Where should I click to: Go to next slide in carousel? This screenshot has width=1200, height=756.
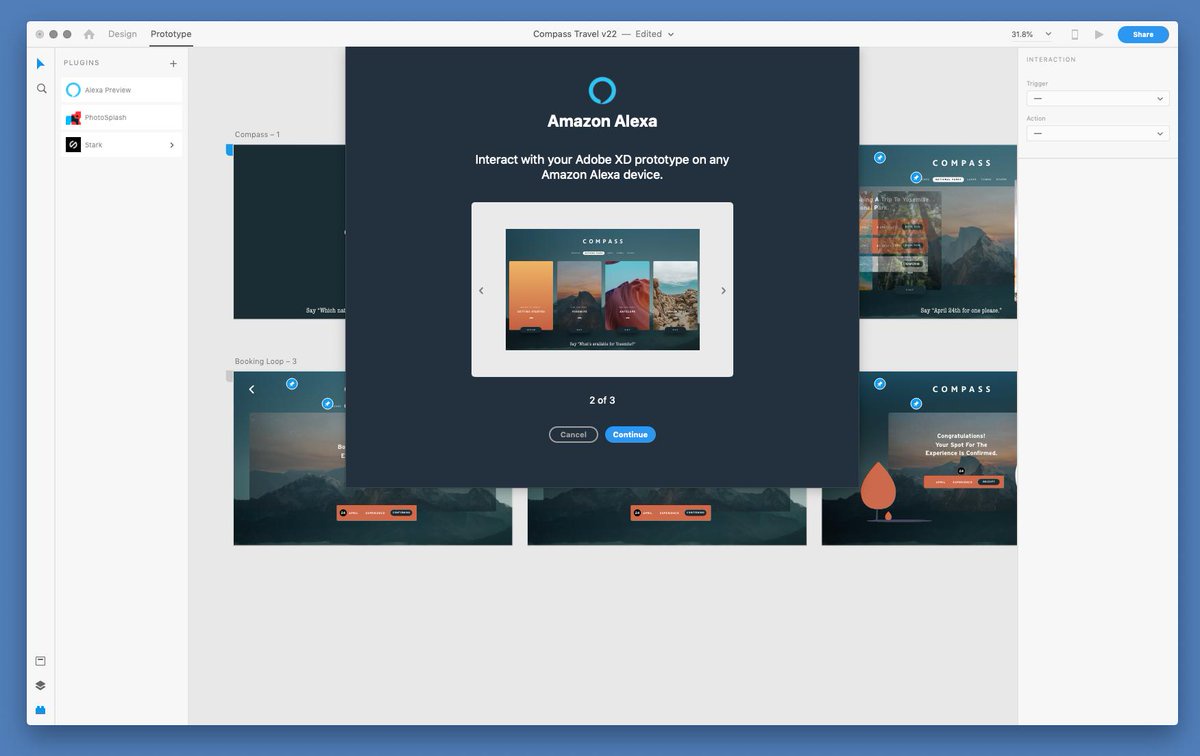[x=724, y=291]
